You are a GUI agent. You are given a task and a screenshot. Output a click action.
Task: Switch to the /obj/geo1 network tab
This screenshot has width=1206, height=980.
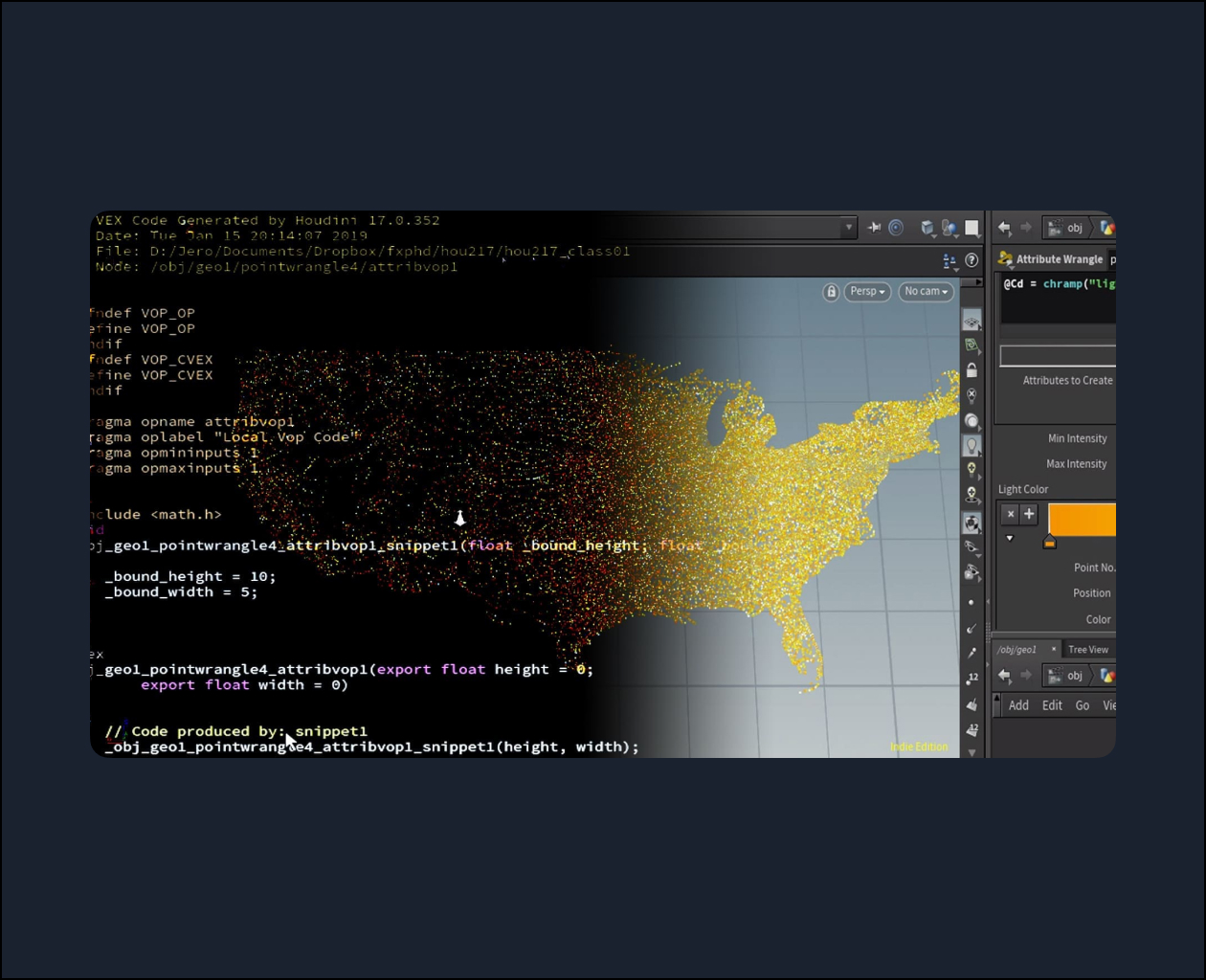click(1016, 650)
